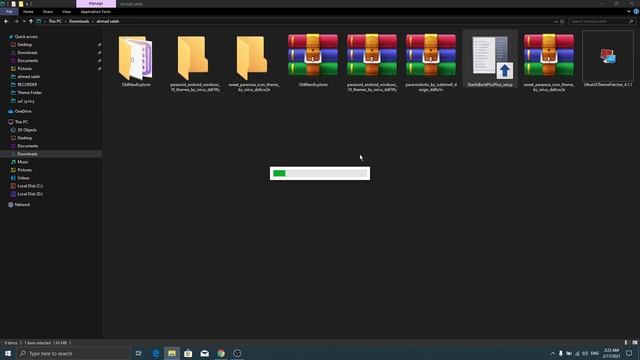This screenshot has height=360, width=640.
Task: Open the File menu
Action: click(9, 11)
